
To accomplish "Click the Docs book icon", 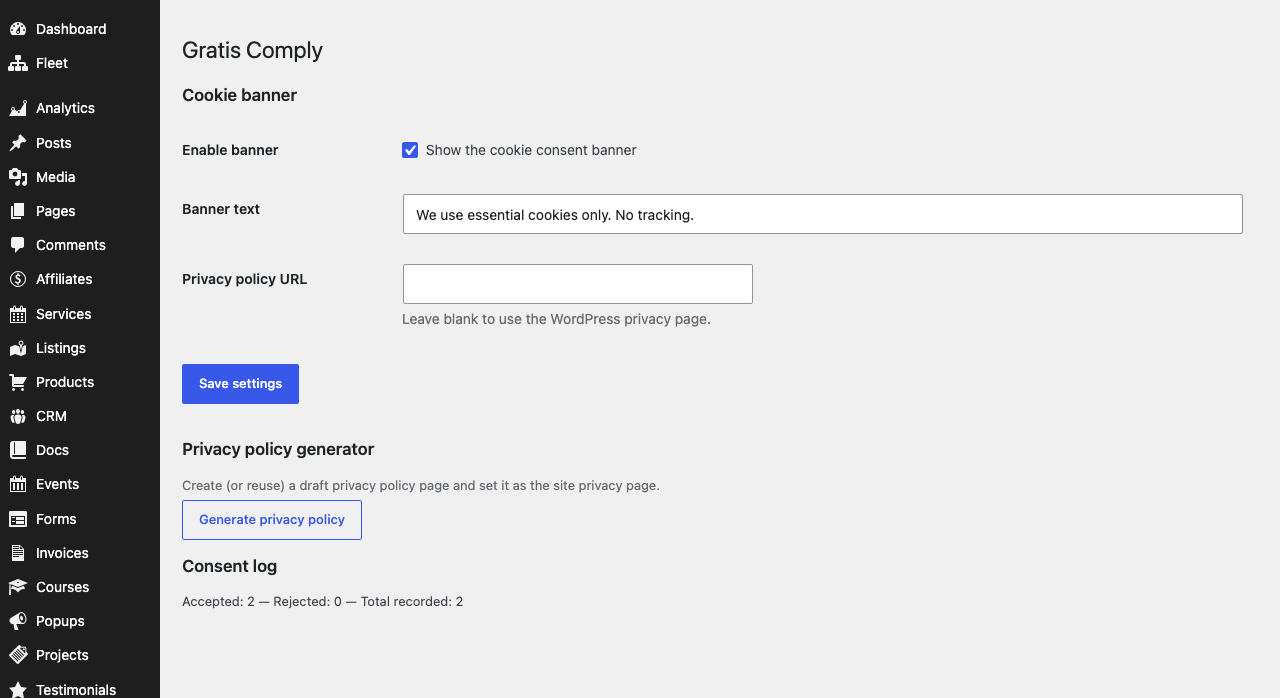I will (x=18, y=450).
